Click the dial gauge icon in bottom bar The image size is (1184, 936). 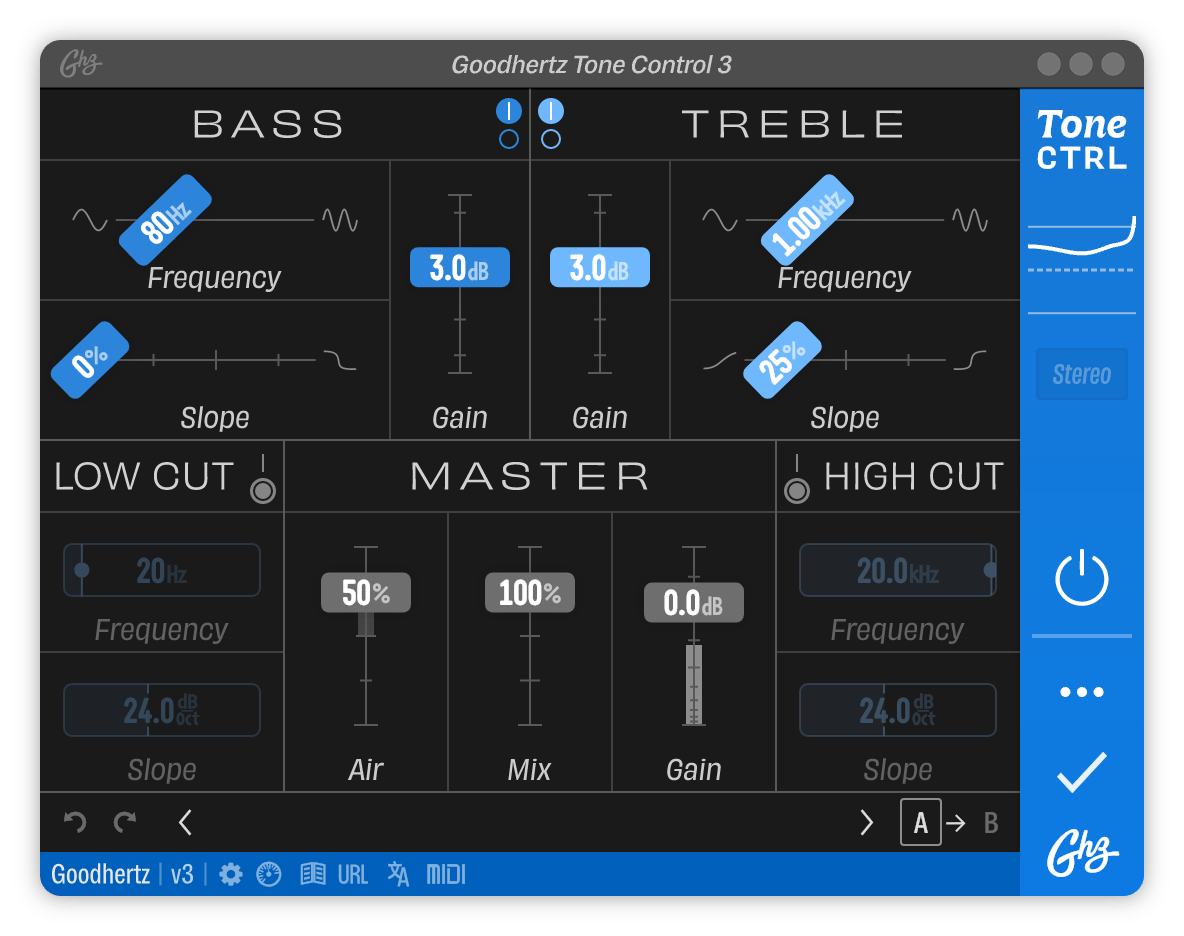coord(269,875)
